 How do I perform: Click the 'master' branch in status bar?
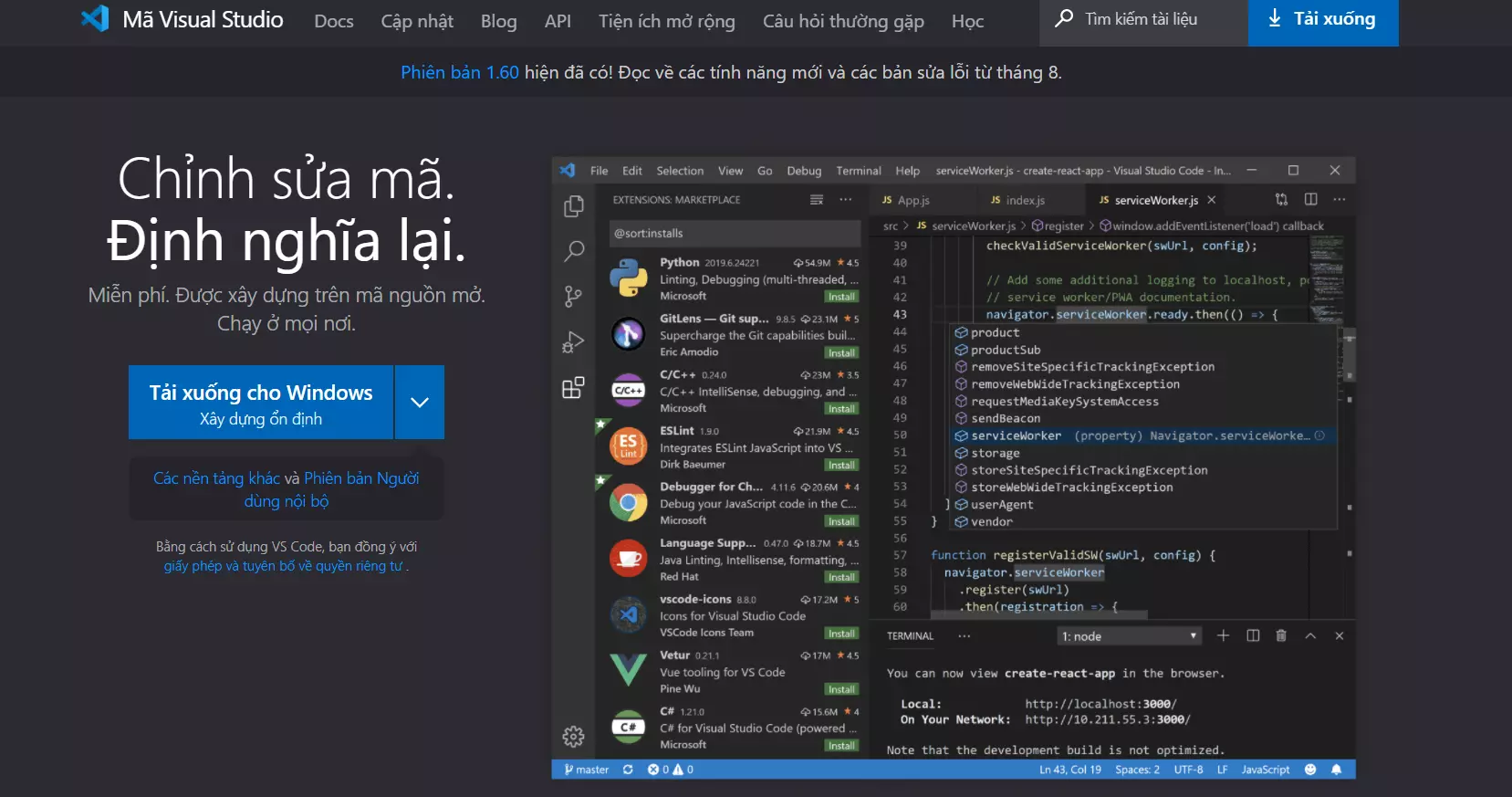point(587,770)
